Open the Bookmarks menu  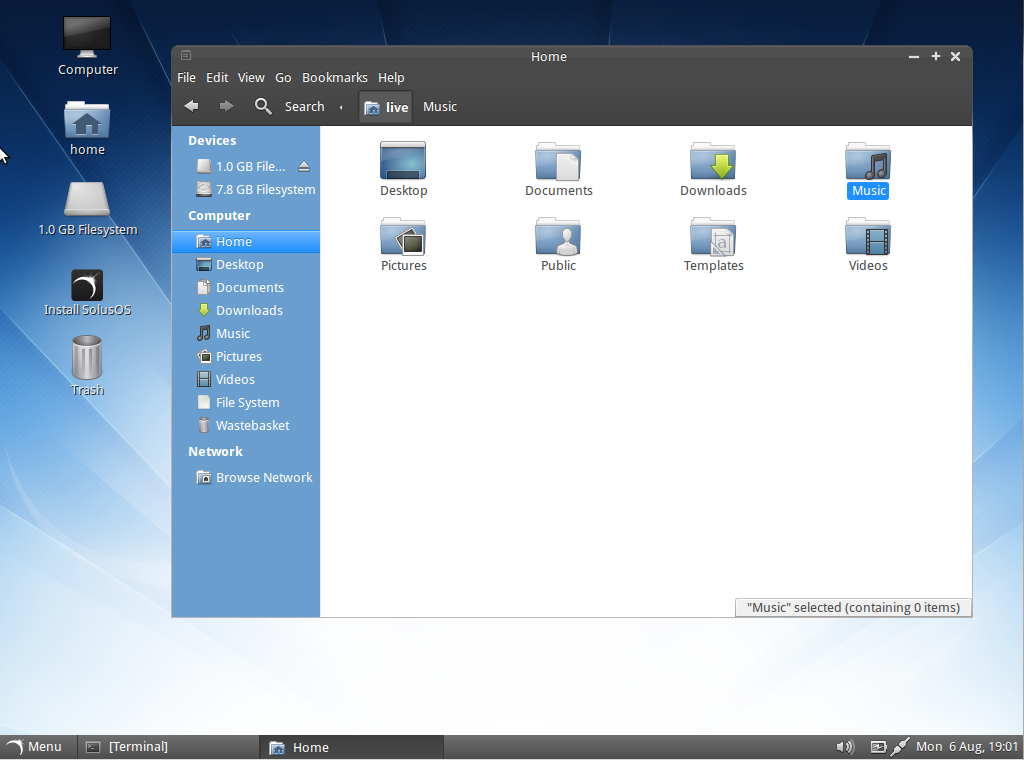click(x=335, y=77)
